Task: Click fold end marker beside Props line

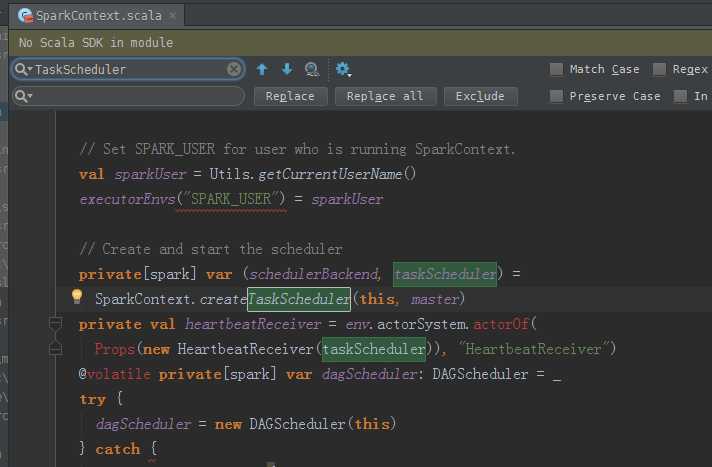Action: point(55,349)
